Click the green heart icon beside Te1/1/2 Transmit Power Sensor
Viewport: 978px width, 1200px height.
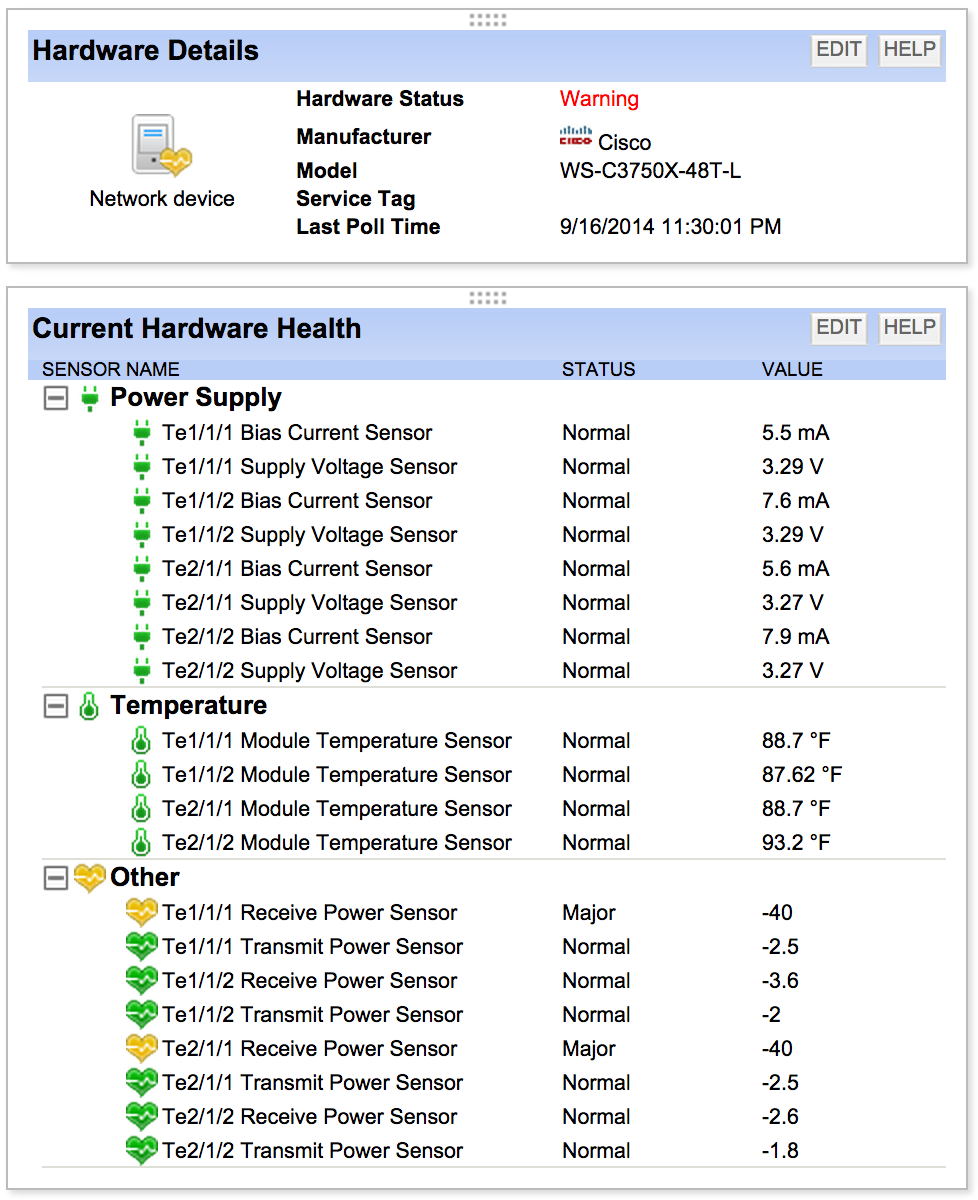point(142,1014)
